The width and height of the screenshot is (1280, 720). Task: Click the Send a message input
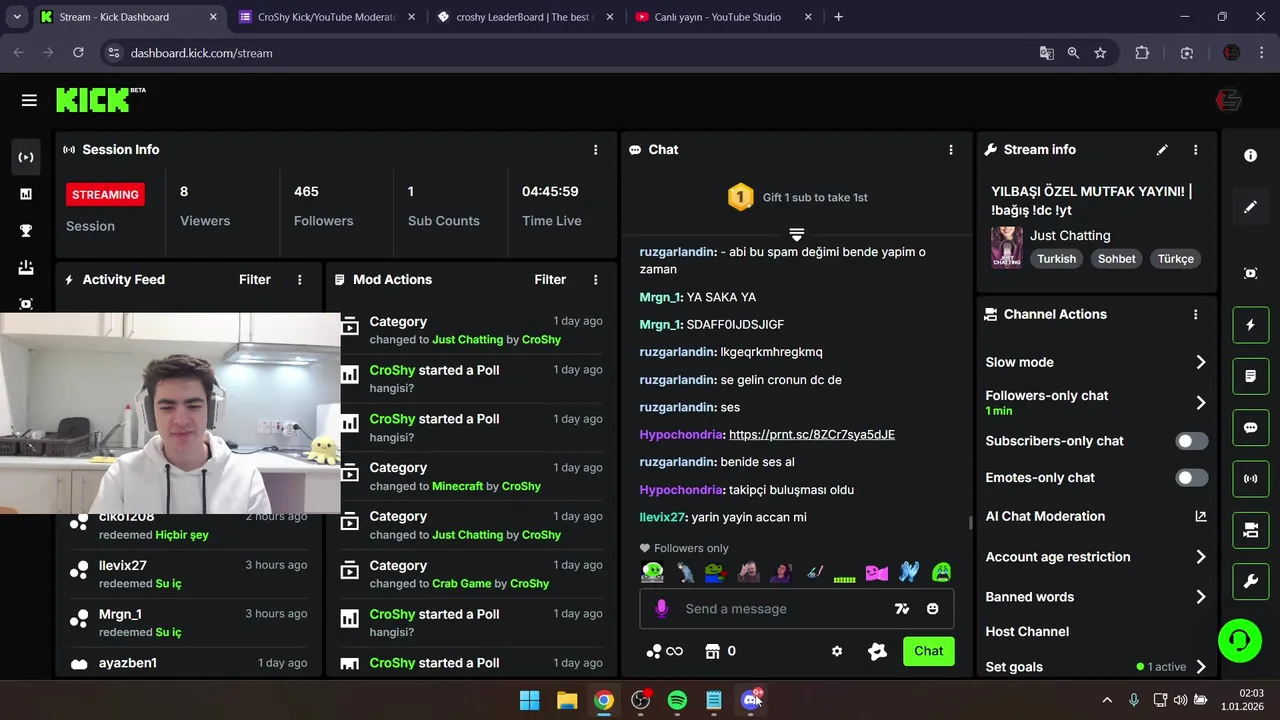(785, 609)
